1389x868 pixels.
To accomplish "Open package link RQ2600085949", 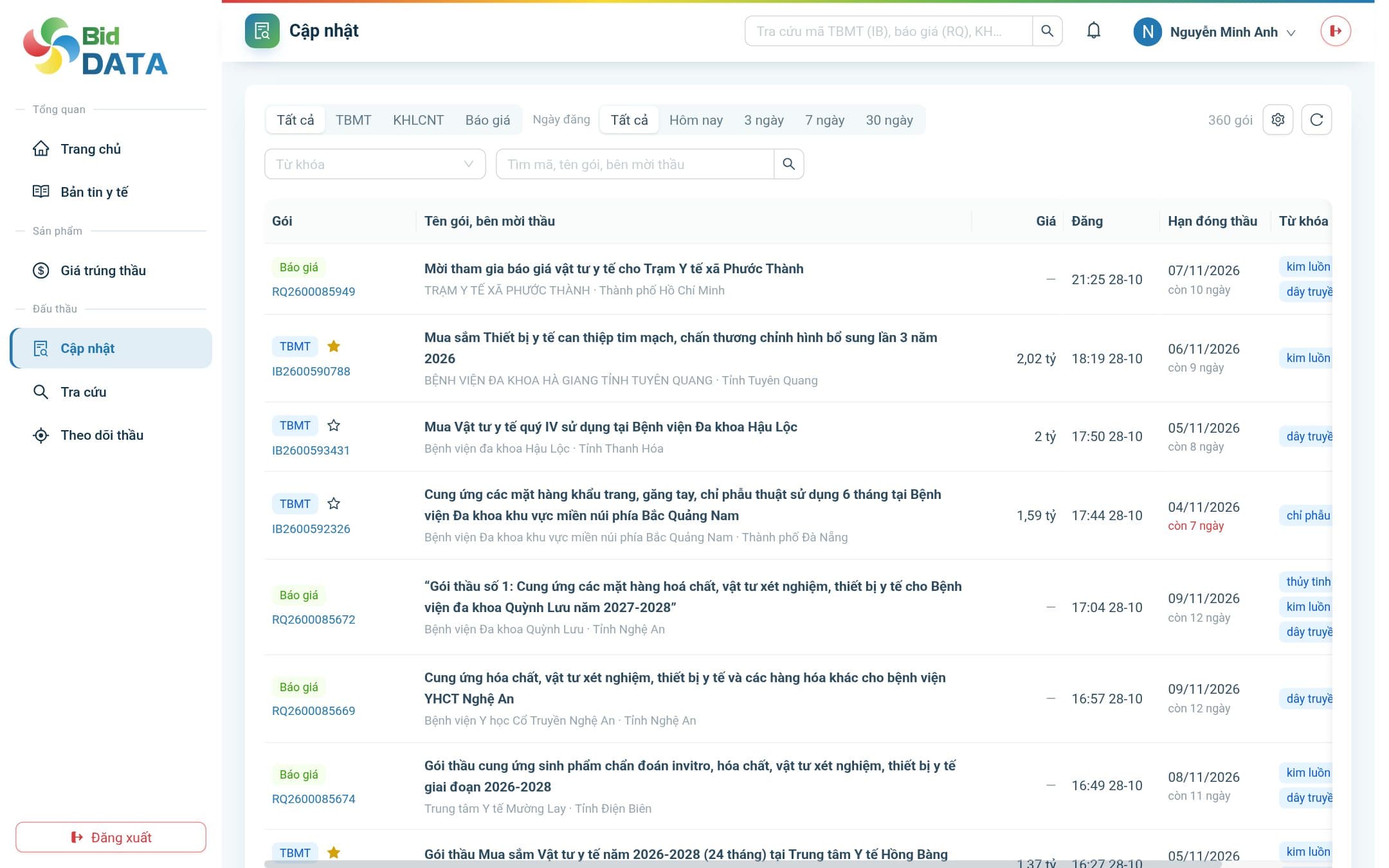I will [313, 292].
